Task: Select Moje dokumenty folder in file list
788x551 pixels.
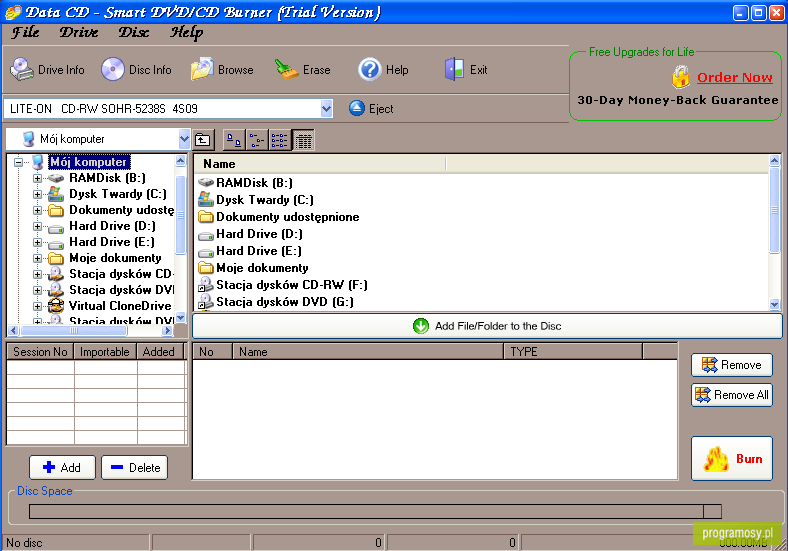Action: click(x=253, y=268)
